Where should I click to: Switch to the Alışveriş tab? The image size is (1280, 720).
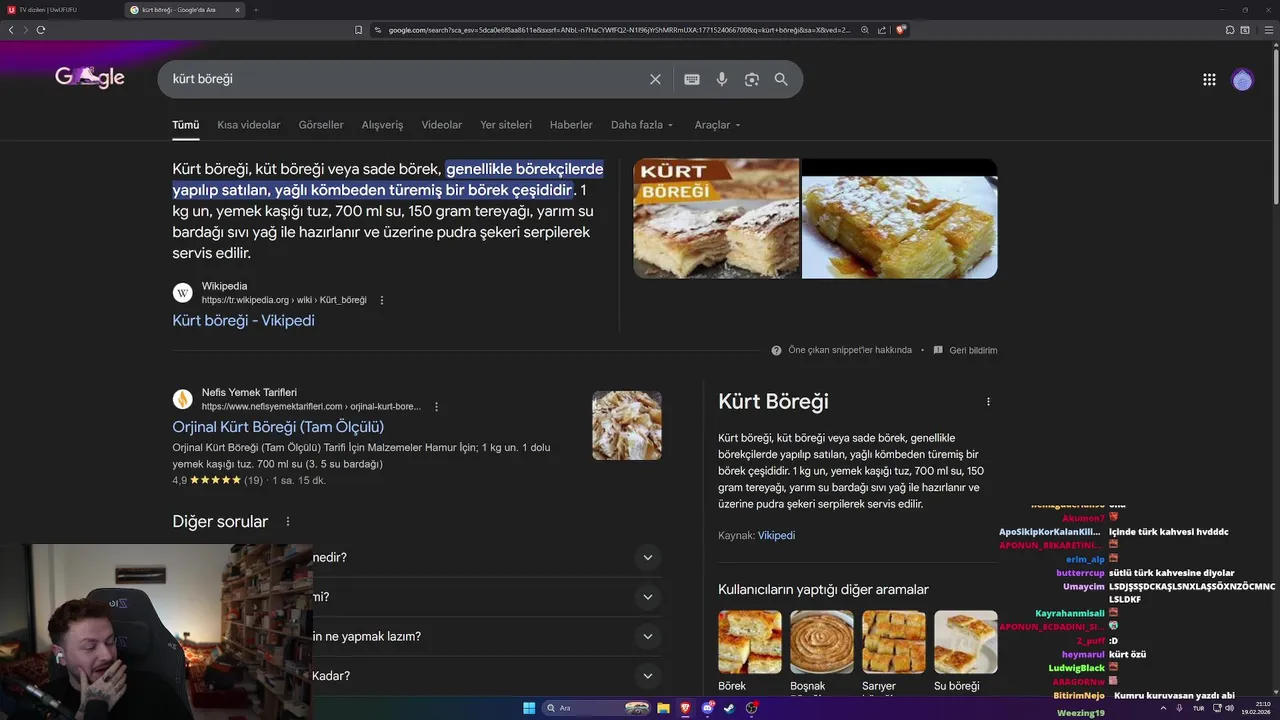(x=382, y=125)
